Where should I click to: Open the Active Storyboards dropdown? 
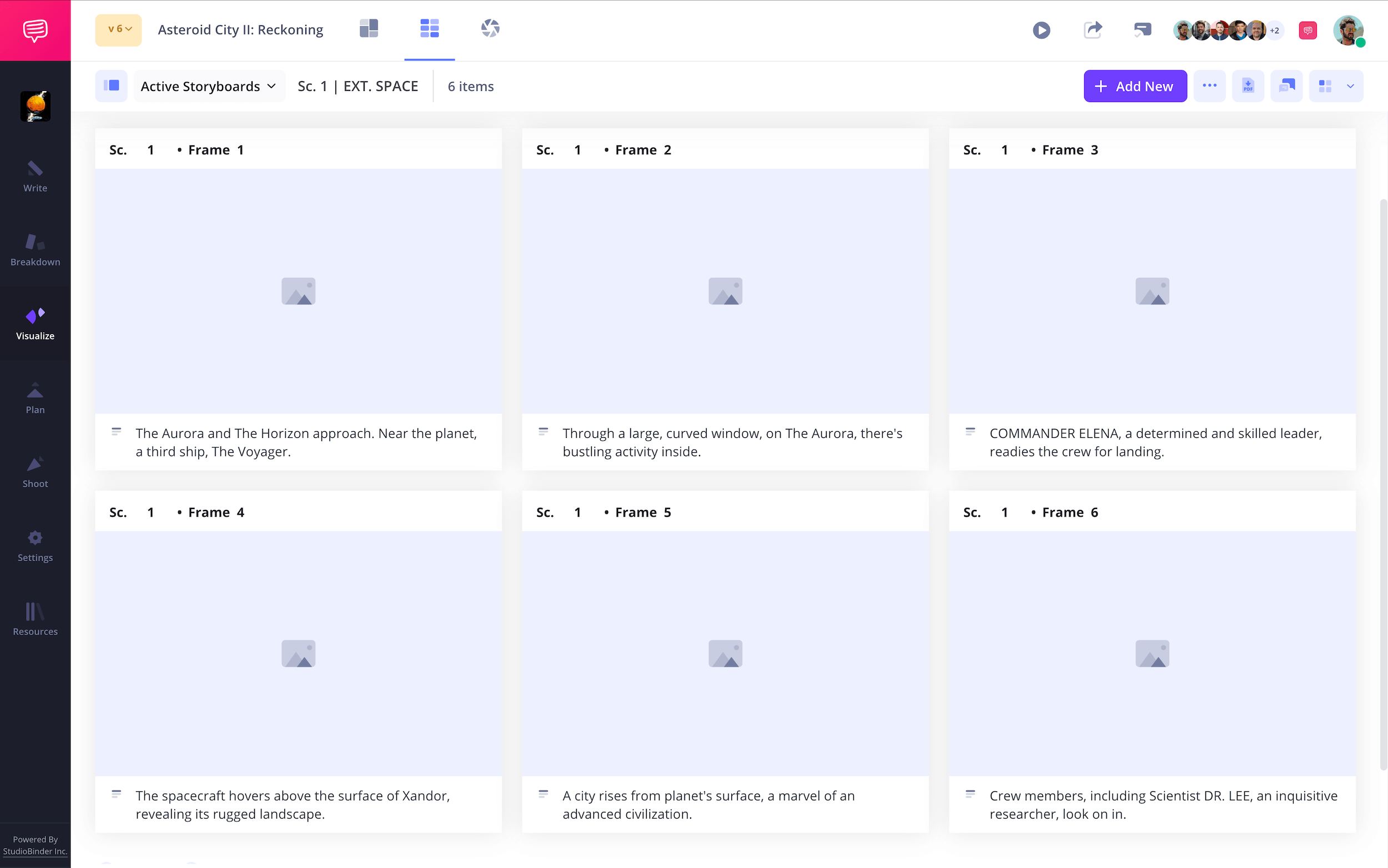point(208,86)
